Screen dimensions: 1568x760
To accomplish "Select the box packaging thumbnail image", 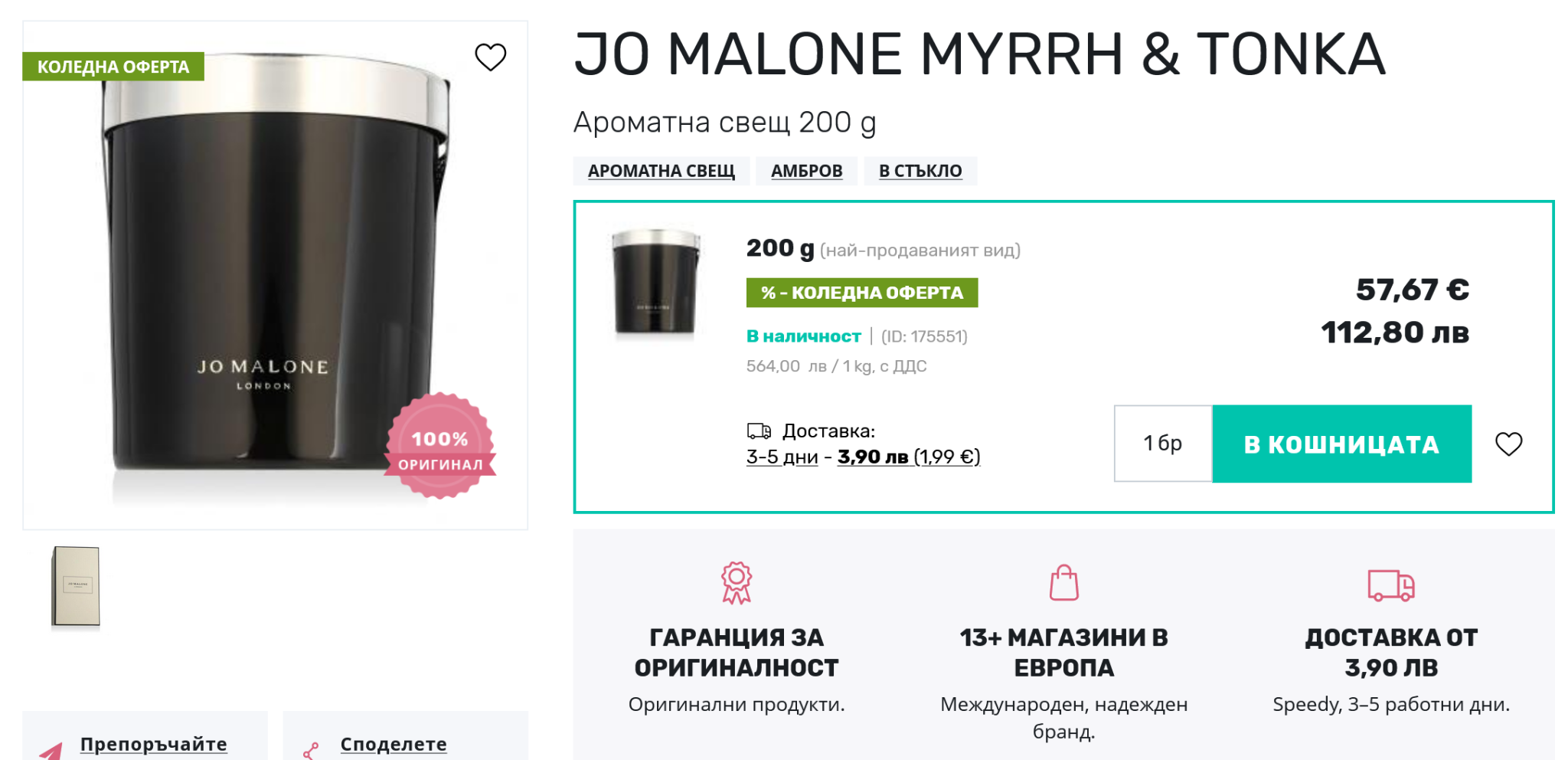I will pyautogui.click(x=76, y=586).
